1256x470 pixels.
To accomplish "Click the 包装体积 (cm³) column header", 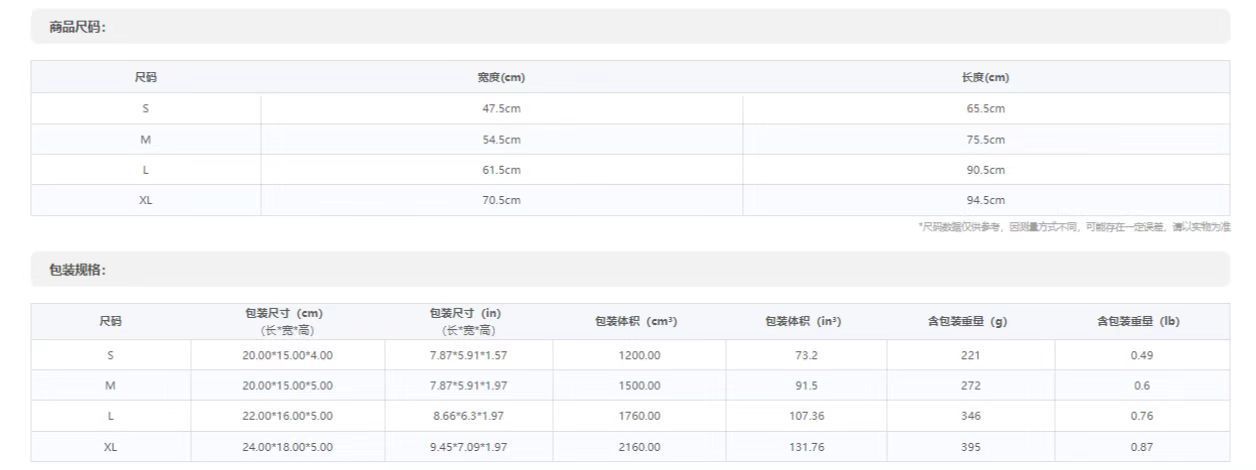I will click(x=636, y=321).
